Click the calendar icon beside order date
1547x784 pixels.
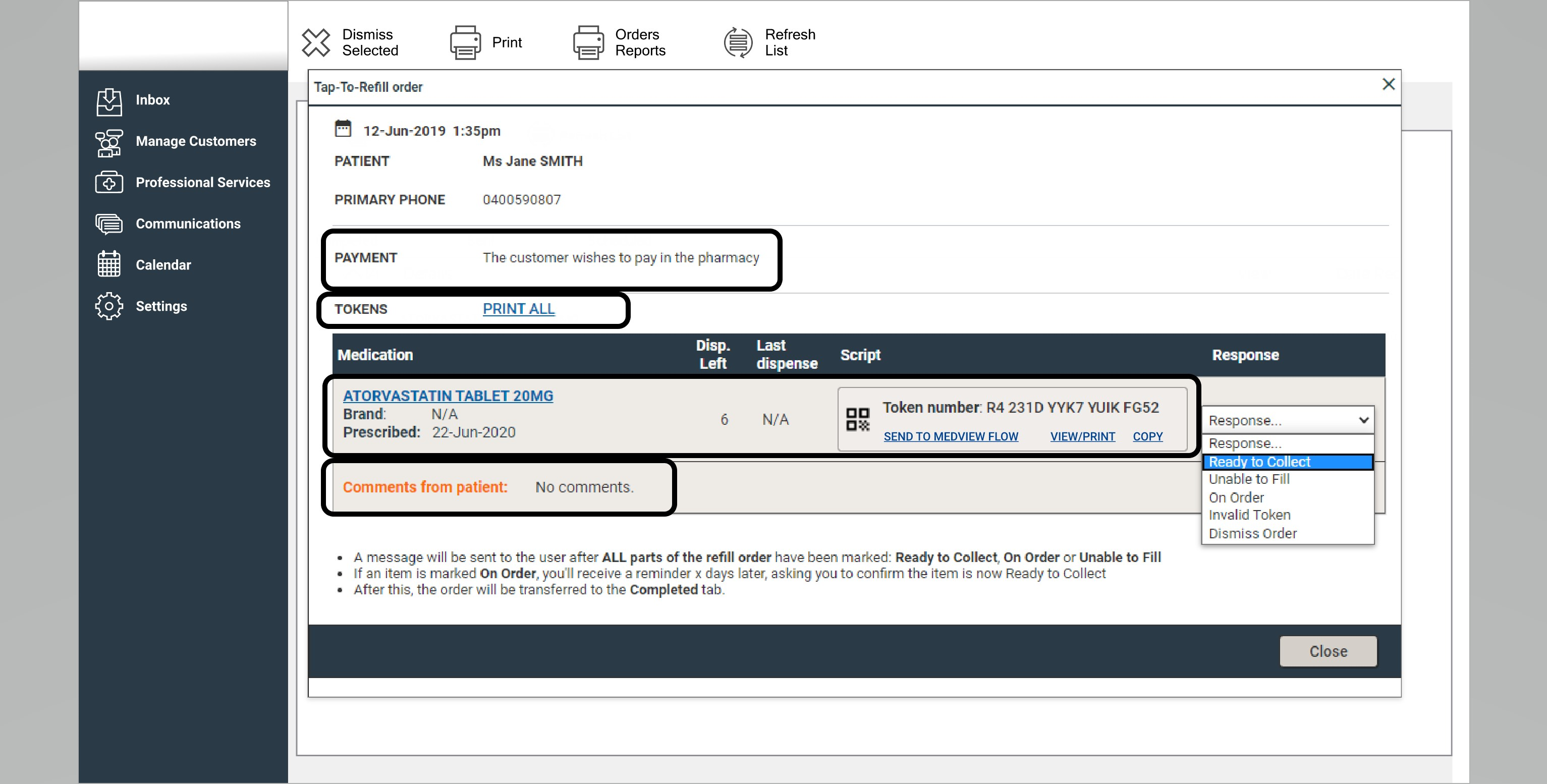pos(343,129)
